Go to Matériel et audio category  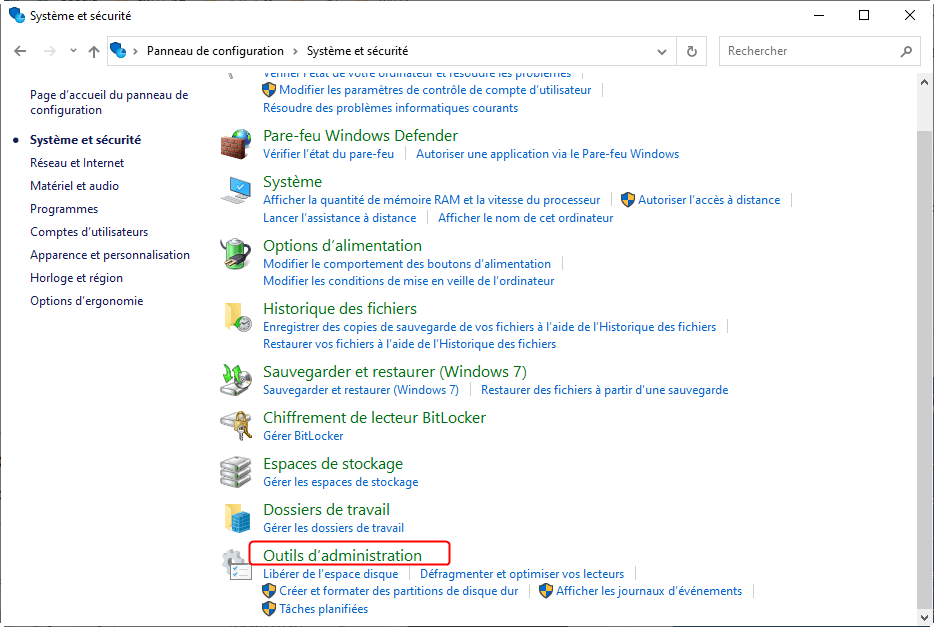[x=74, y=186]
